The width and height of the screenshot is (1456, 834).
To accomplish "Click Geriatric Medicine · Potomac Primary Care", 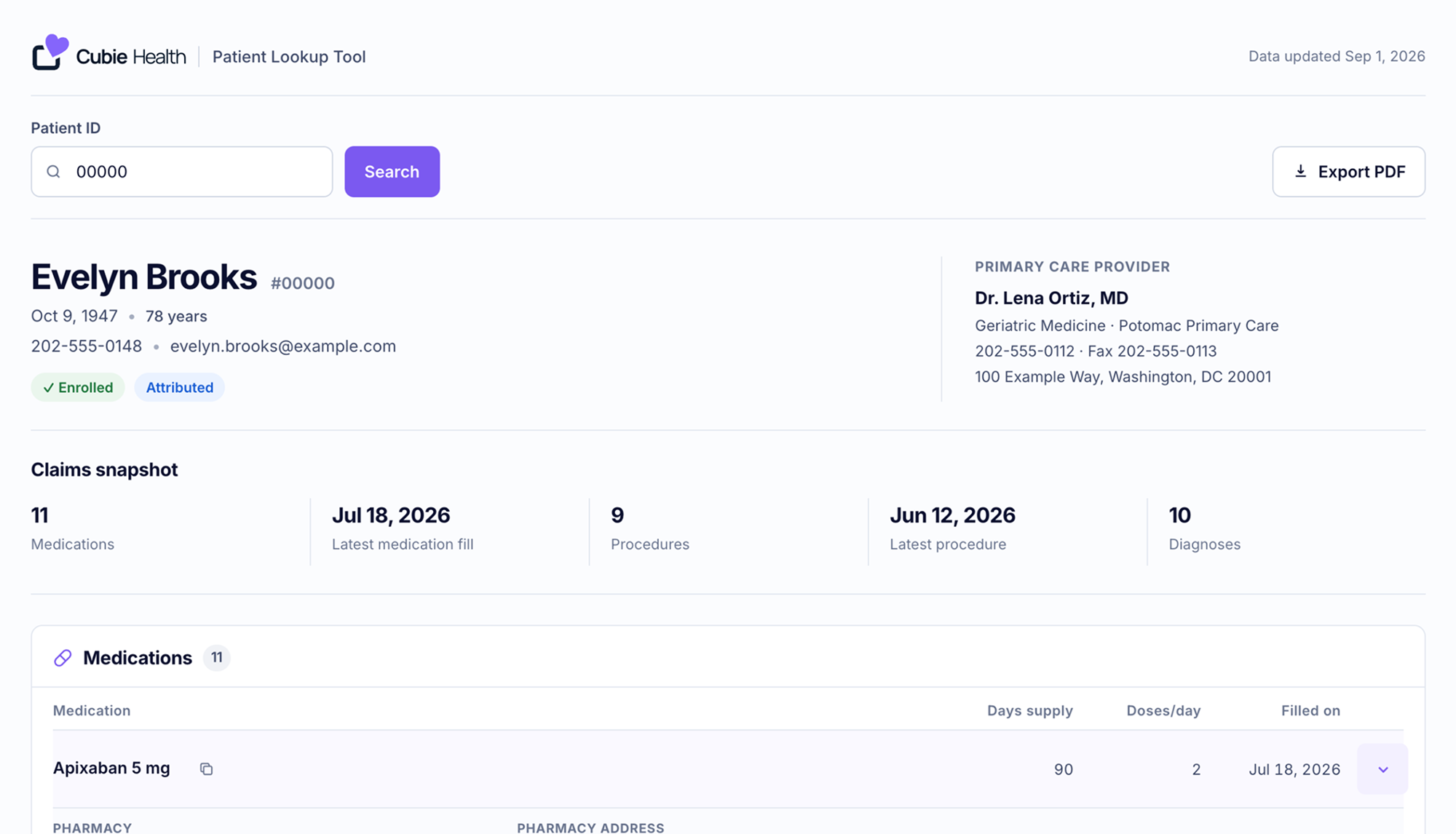I will coord(1127,326).
